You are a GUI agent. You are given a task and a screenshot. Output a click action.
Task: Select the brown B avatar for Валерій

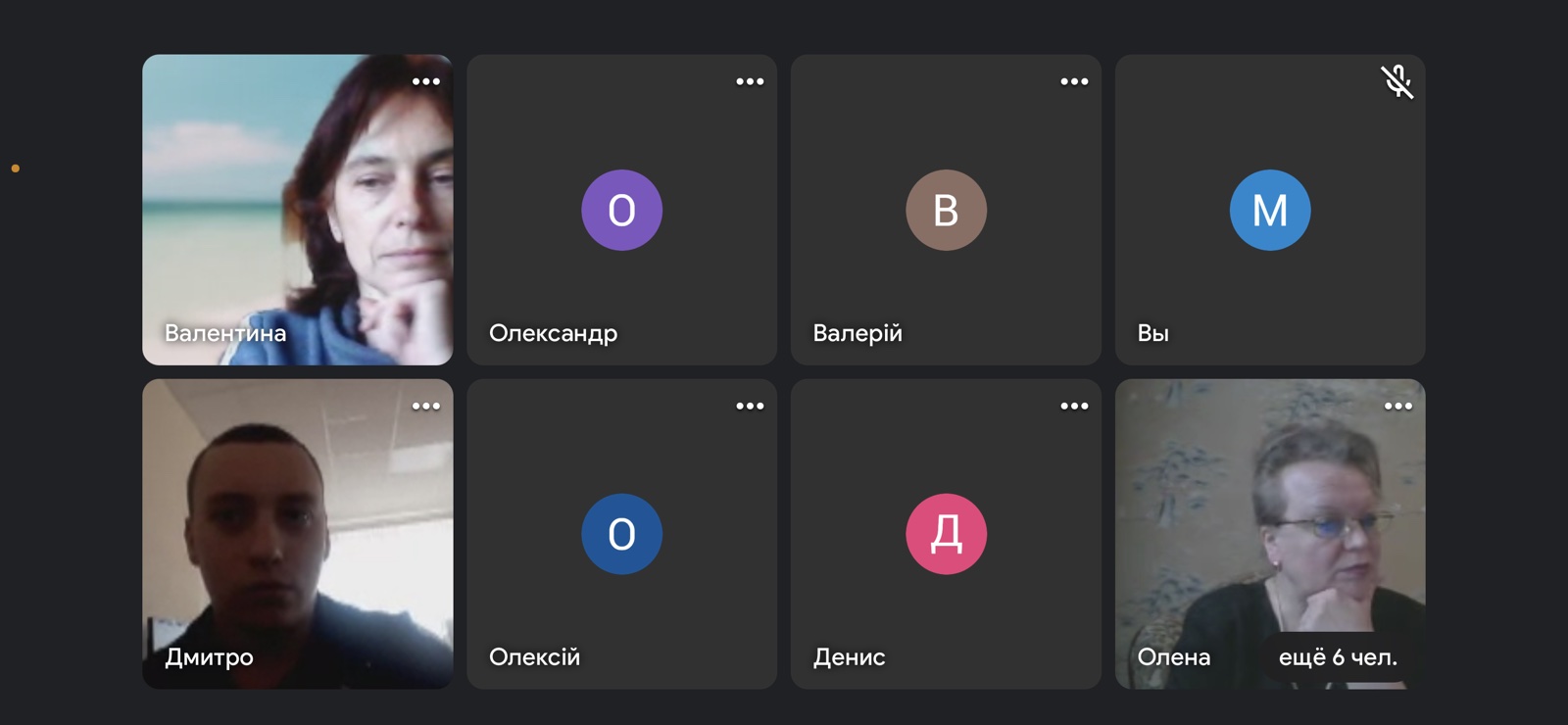(946, 210)
